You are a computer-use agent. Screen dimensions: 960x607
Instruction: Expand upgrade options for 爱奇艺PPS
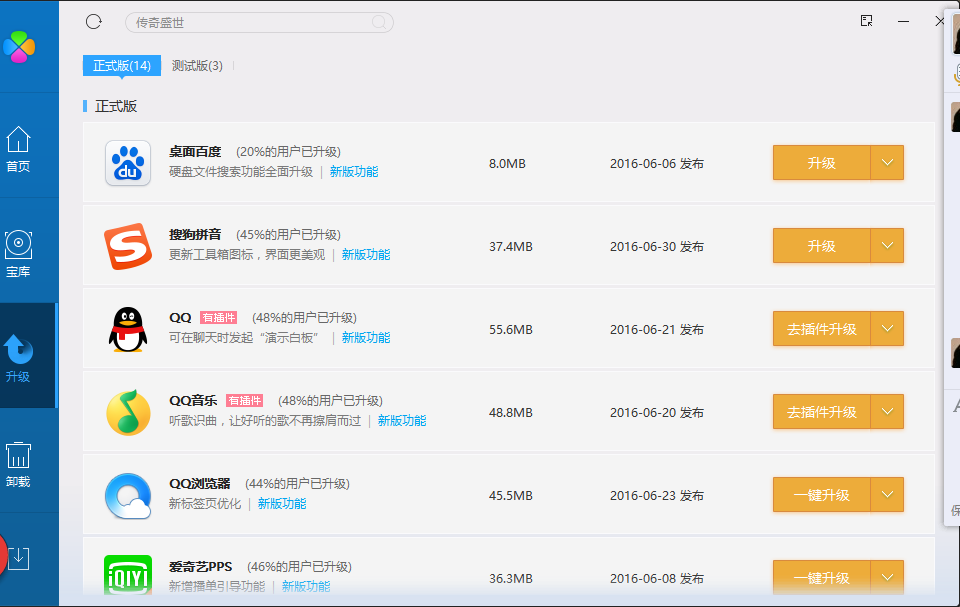pos(887,577)
